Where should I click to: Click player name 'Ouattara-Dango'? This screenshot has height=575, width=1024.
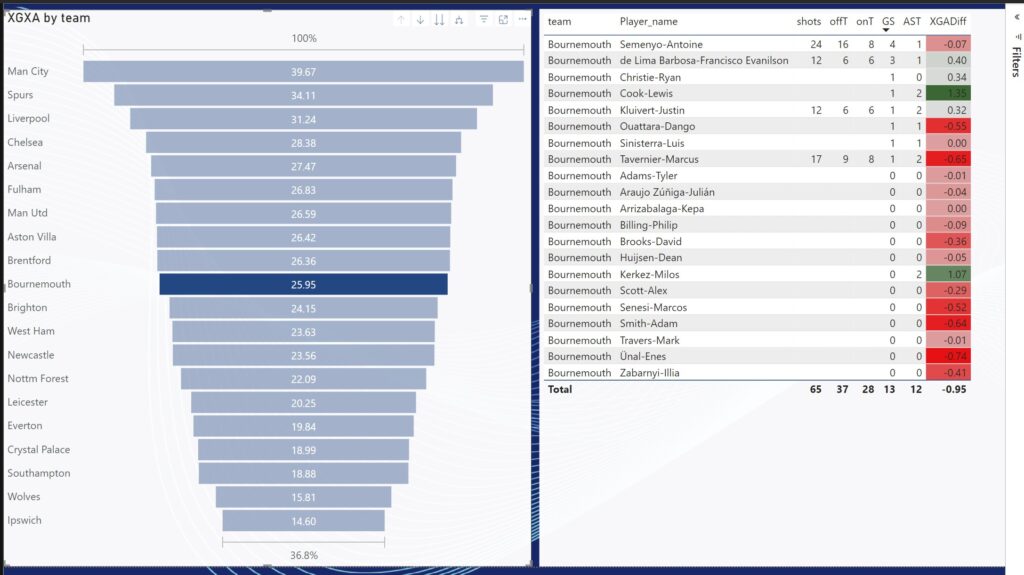[657, 126]
